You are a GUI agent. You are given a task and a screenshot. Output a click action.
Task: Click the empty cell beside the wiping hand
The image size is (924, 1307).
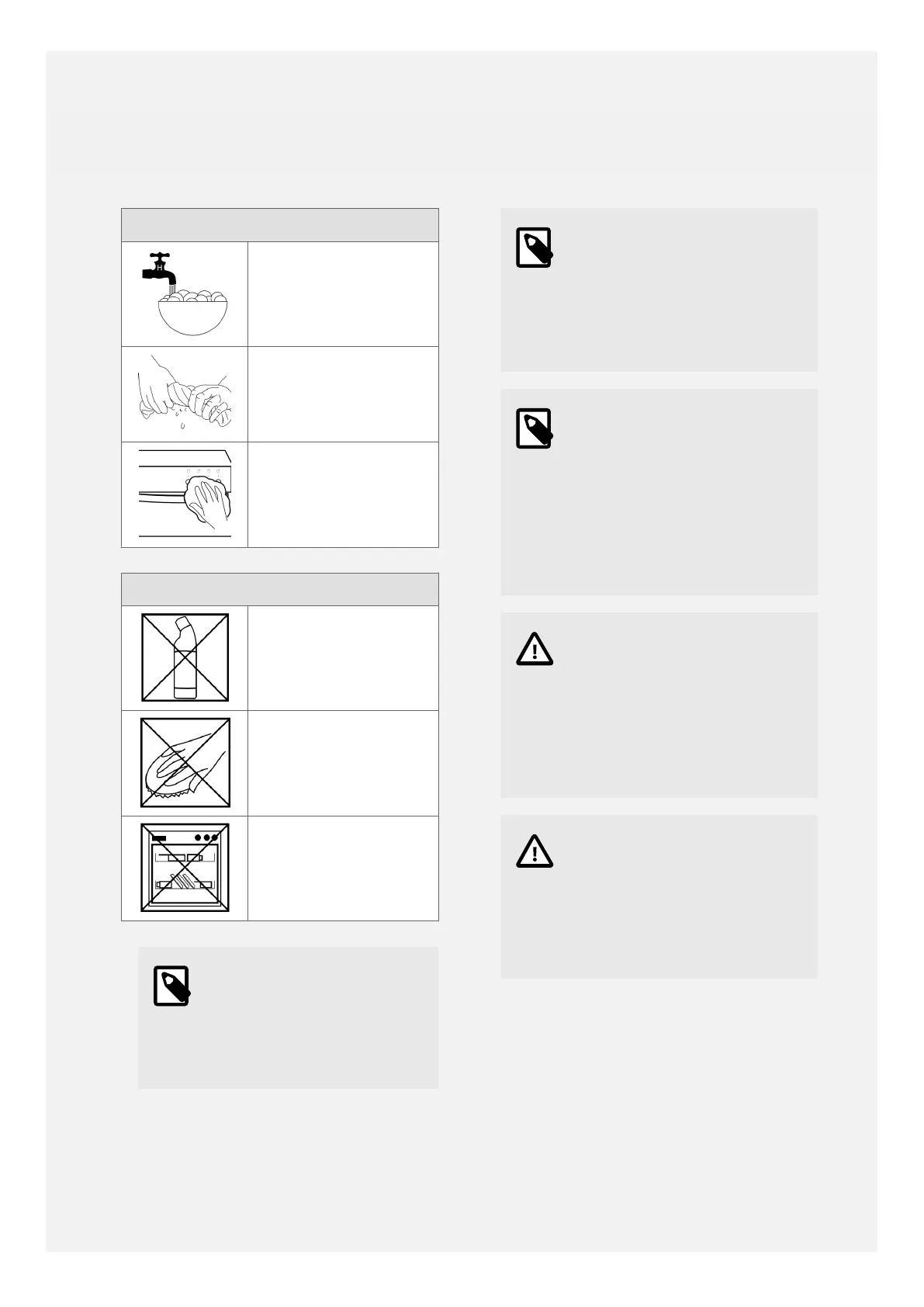343,494
